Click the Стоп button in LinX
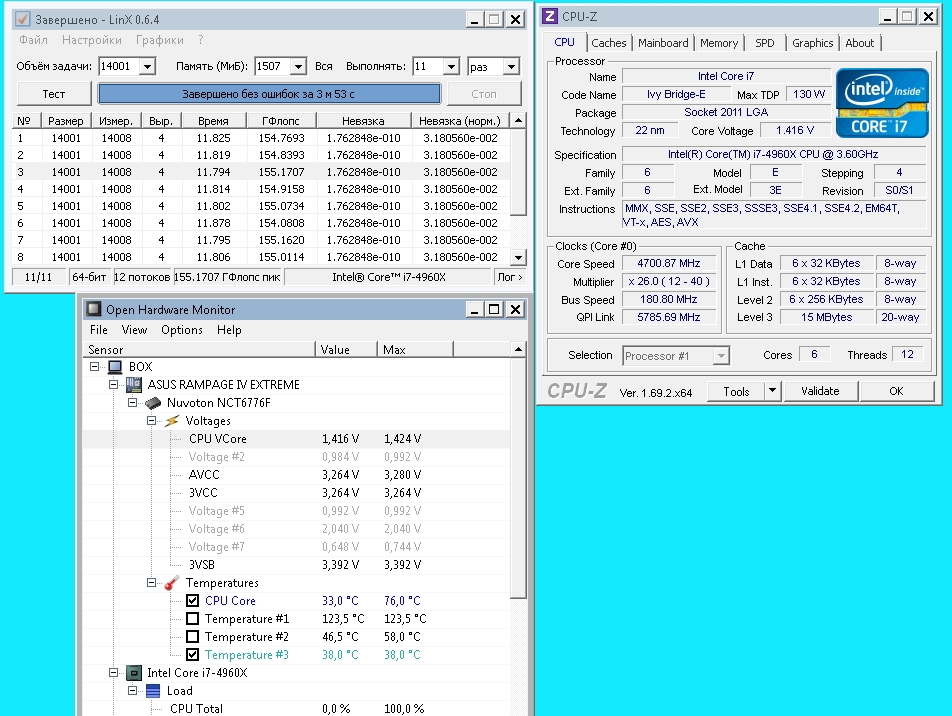The image size is (952, 716). point(484,94)
